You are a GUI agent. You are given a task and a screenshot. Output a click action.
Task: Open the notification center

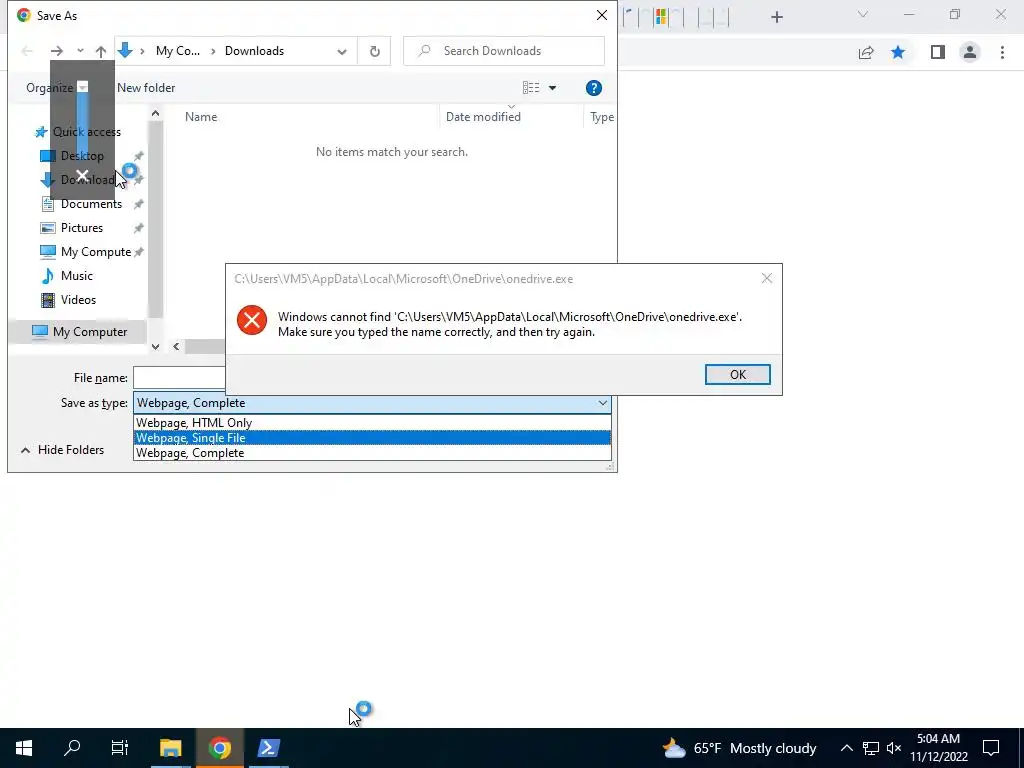click(991, 748)
